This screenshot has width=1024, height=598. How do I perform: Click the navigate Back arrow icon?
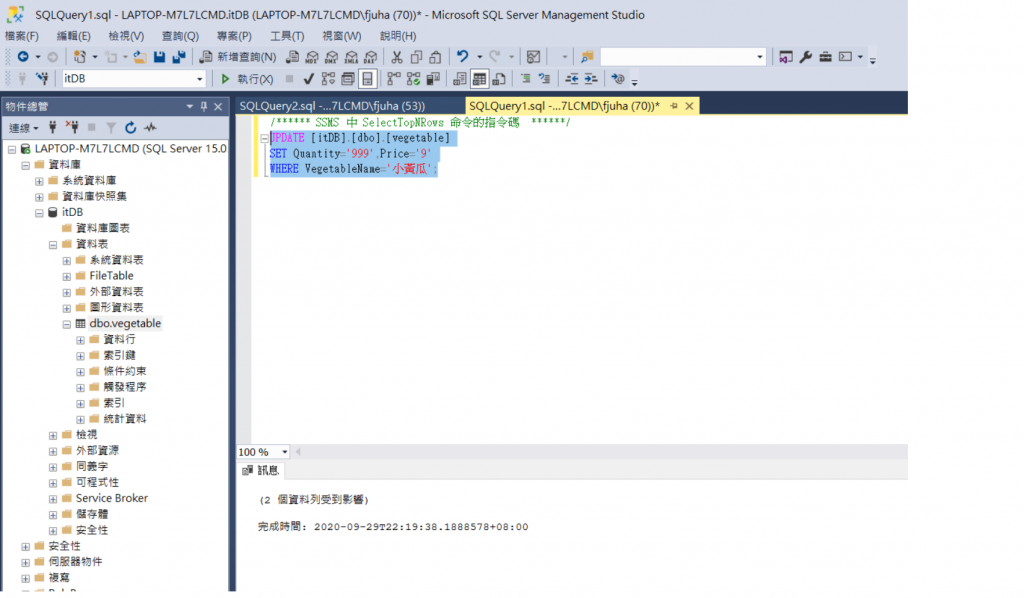pyautogui.click(x=23, y=57)
